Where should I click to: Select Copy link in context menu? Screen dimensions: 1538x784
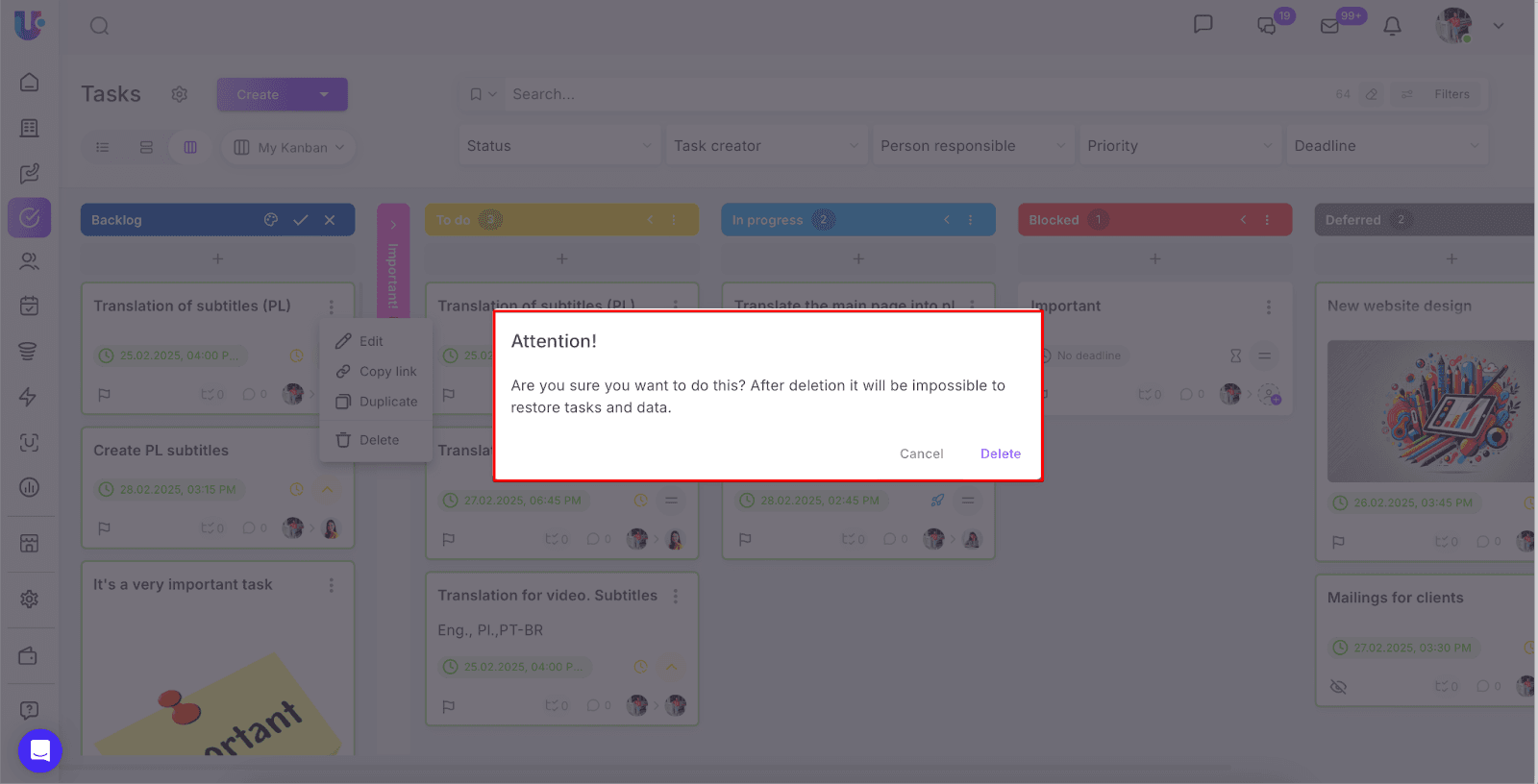(387, 372)
